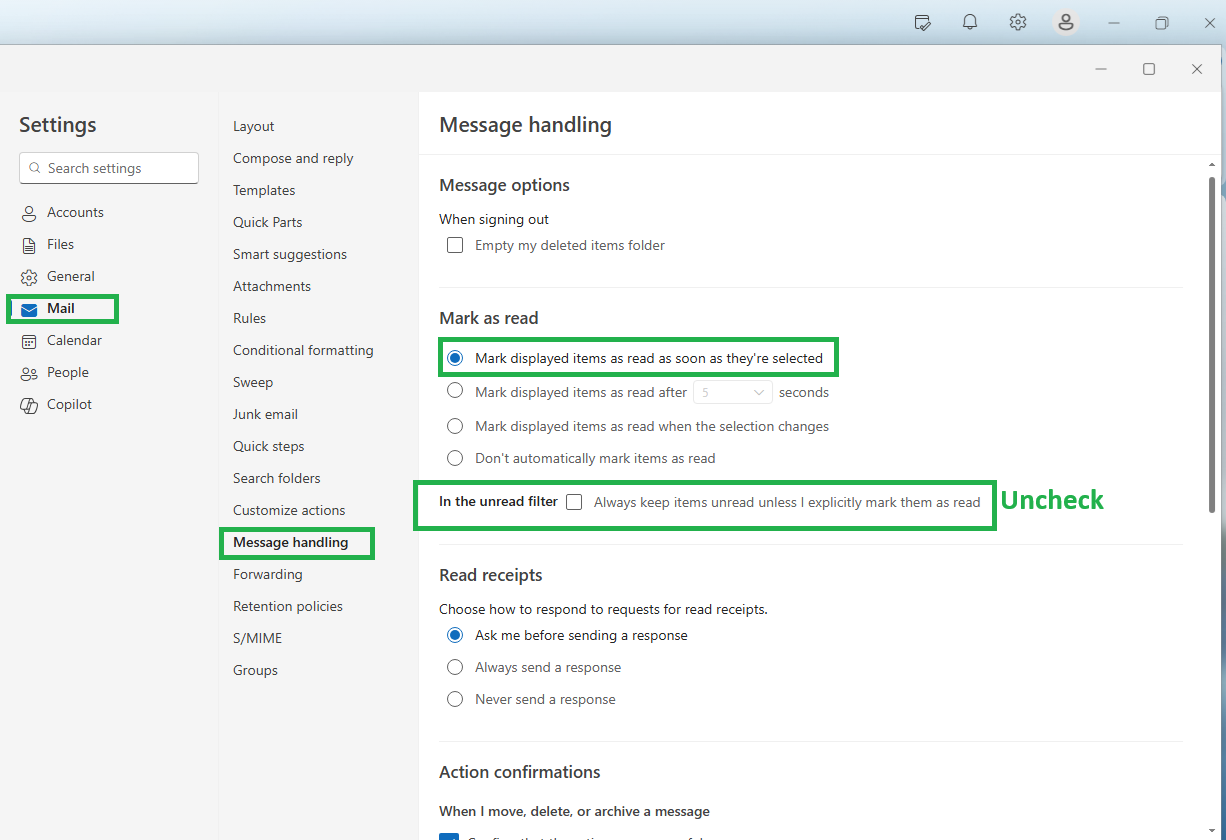
Task: Open the account profile avatar
Action: tap(1066, 22)
